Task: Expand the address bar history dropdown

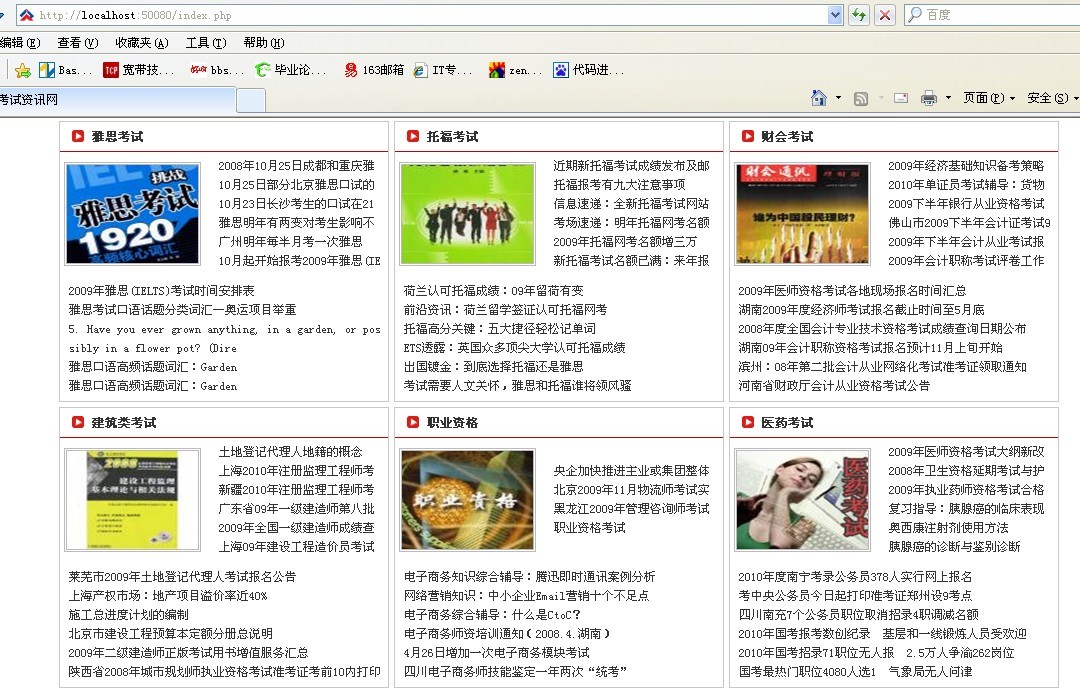Action: (835, 15)
